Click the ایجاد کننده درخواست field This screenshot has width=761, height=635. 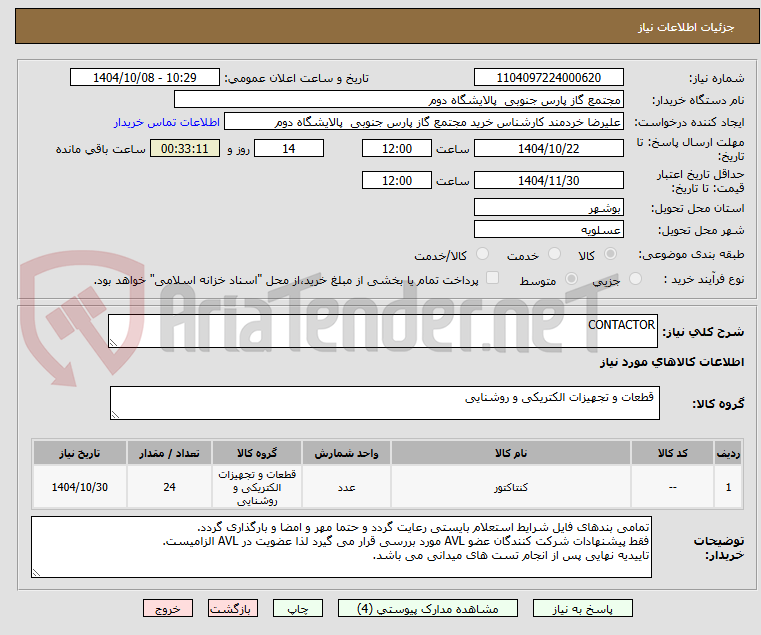click(423, 122)
